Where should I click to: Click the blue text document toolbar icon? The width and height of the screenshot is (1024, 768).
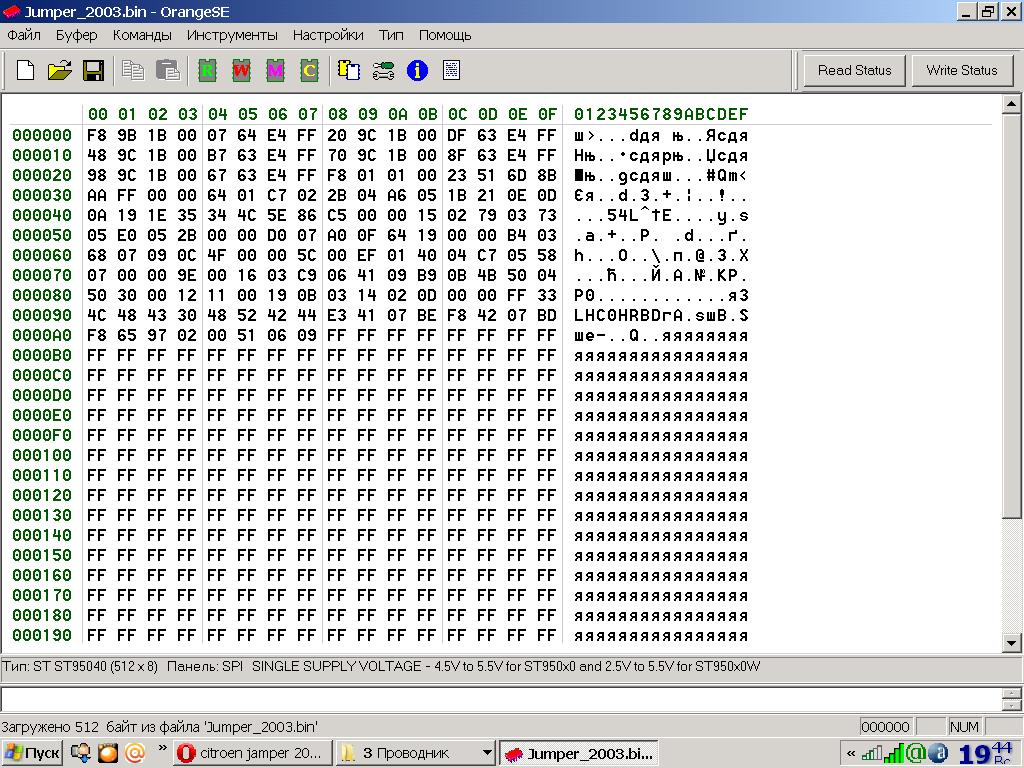tap(451, 70)
